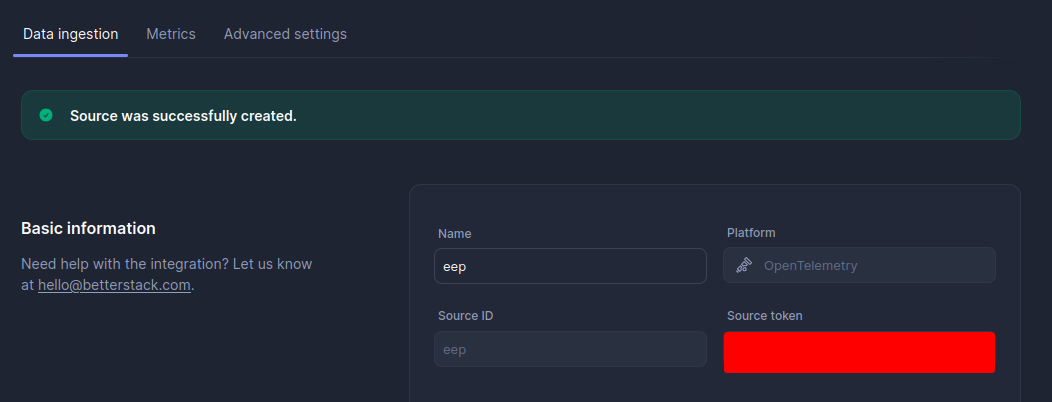
Task: Click the Platform field label
Action: point(751,233)
